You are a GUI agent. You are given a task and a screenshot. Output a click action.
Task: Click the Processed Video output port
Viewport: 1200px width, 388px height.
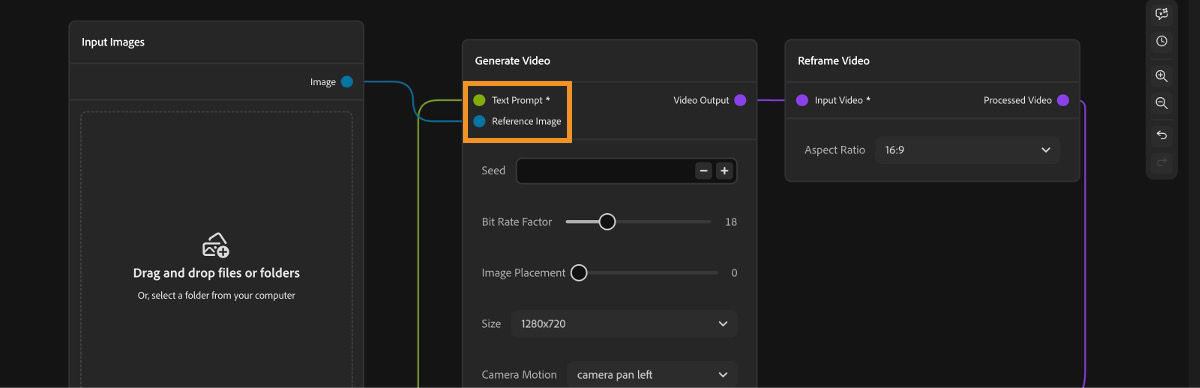[1063, 100]
